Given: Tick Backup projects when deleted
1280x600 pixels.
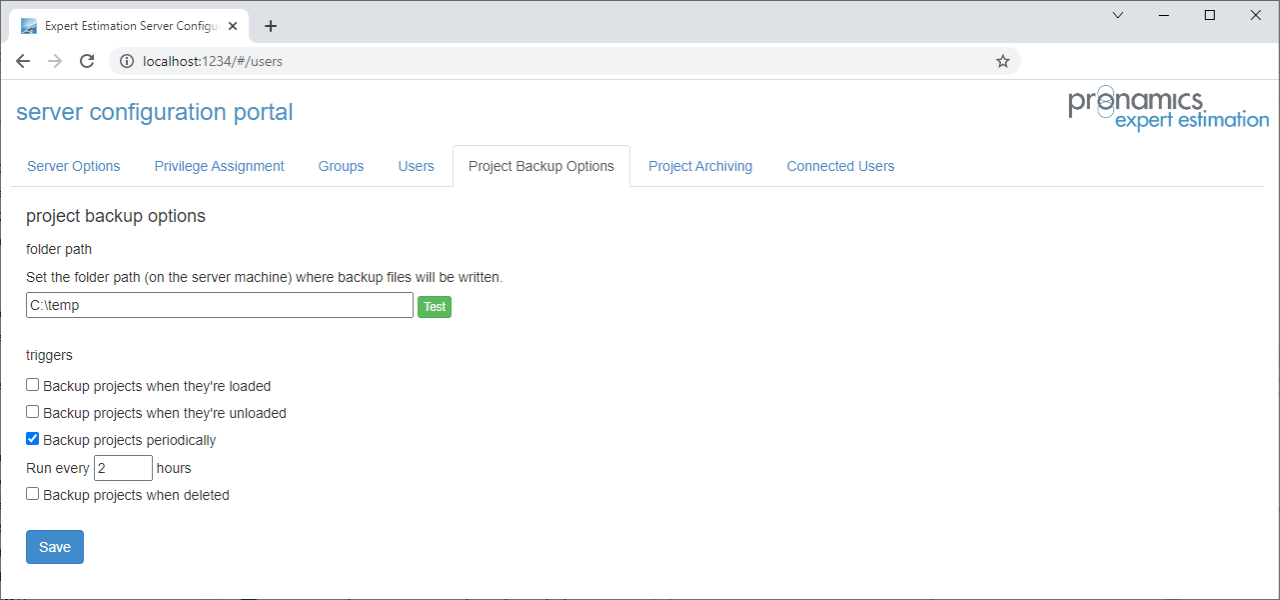Looking at the screenshot, I should coord(33,494).
